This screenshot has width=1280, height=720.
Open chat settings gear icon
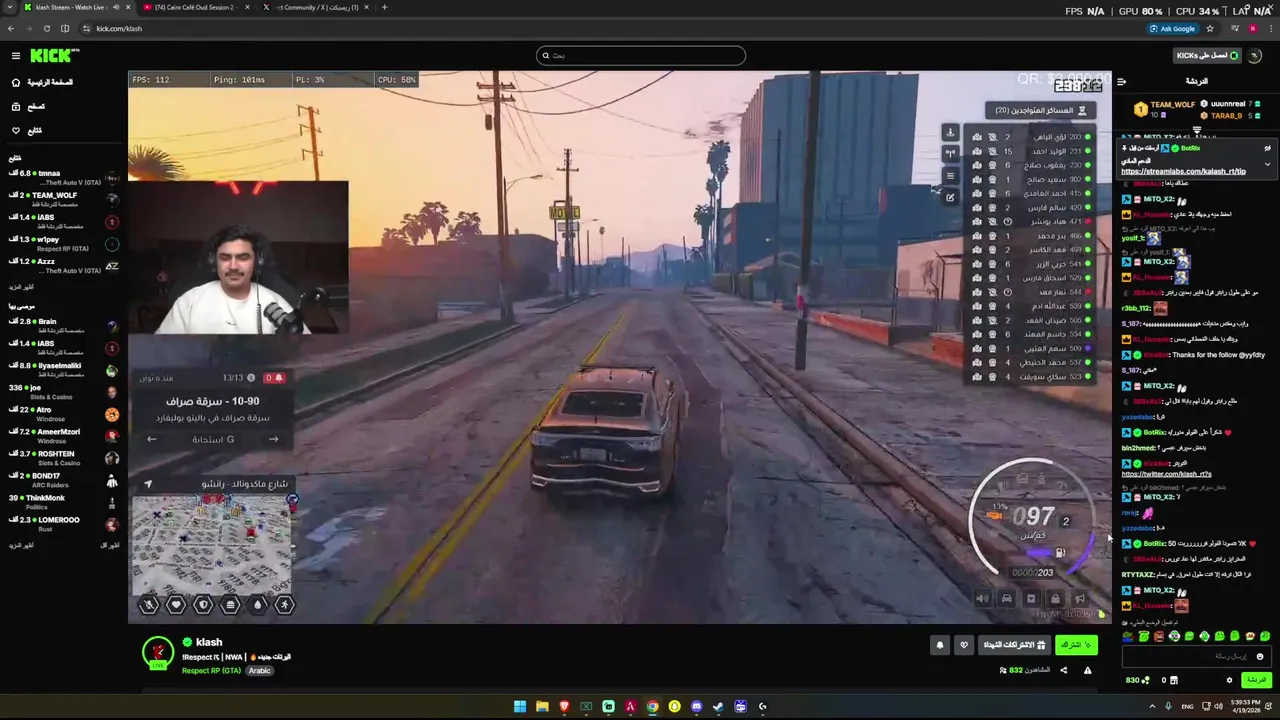pyautogui.click(x=1229, y=680)
